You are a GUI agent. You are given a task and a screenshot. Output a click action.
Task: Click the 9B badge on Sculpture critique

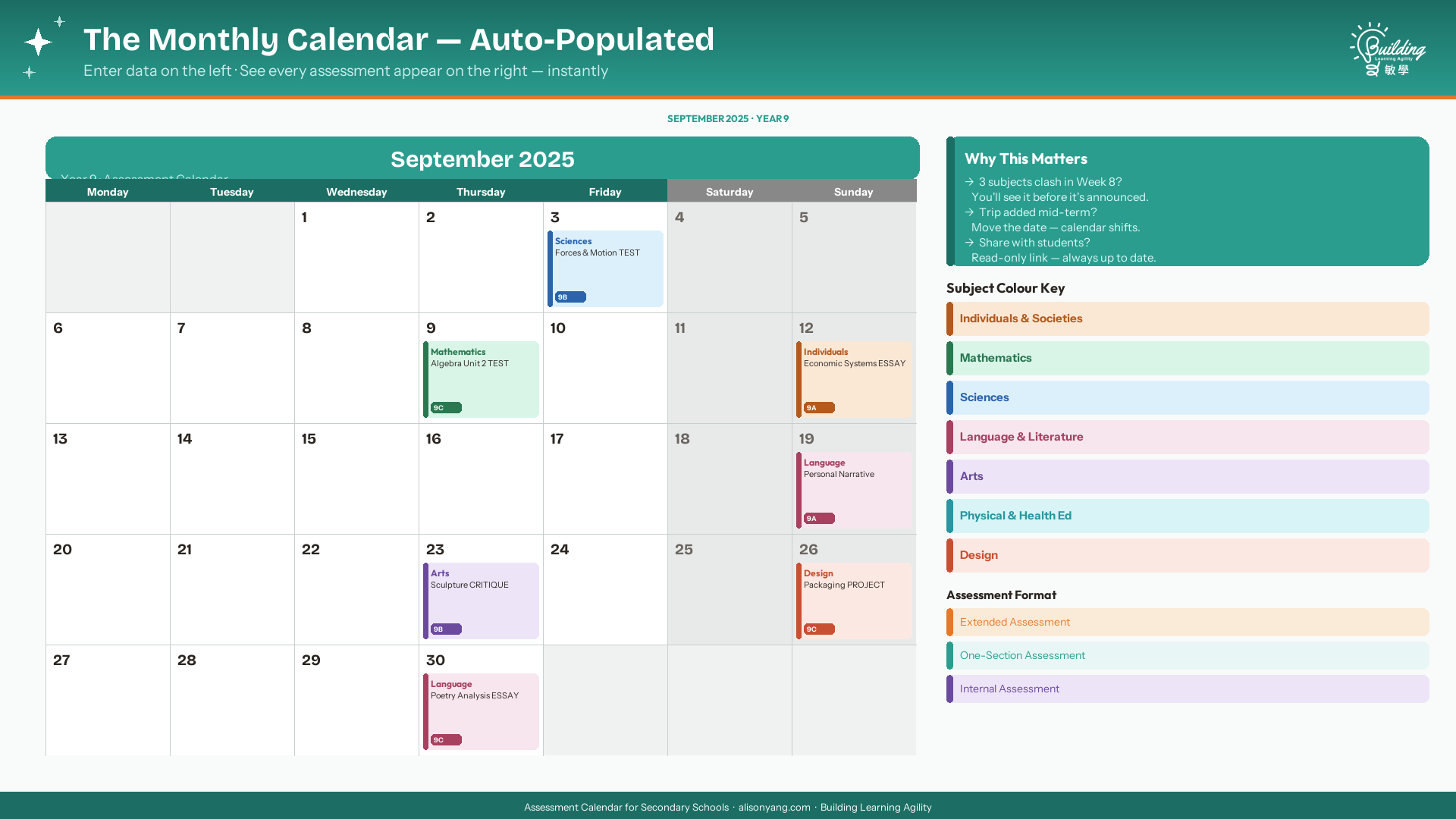[x=446, y=629]
